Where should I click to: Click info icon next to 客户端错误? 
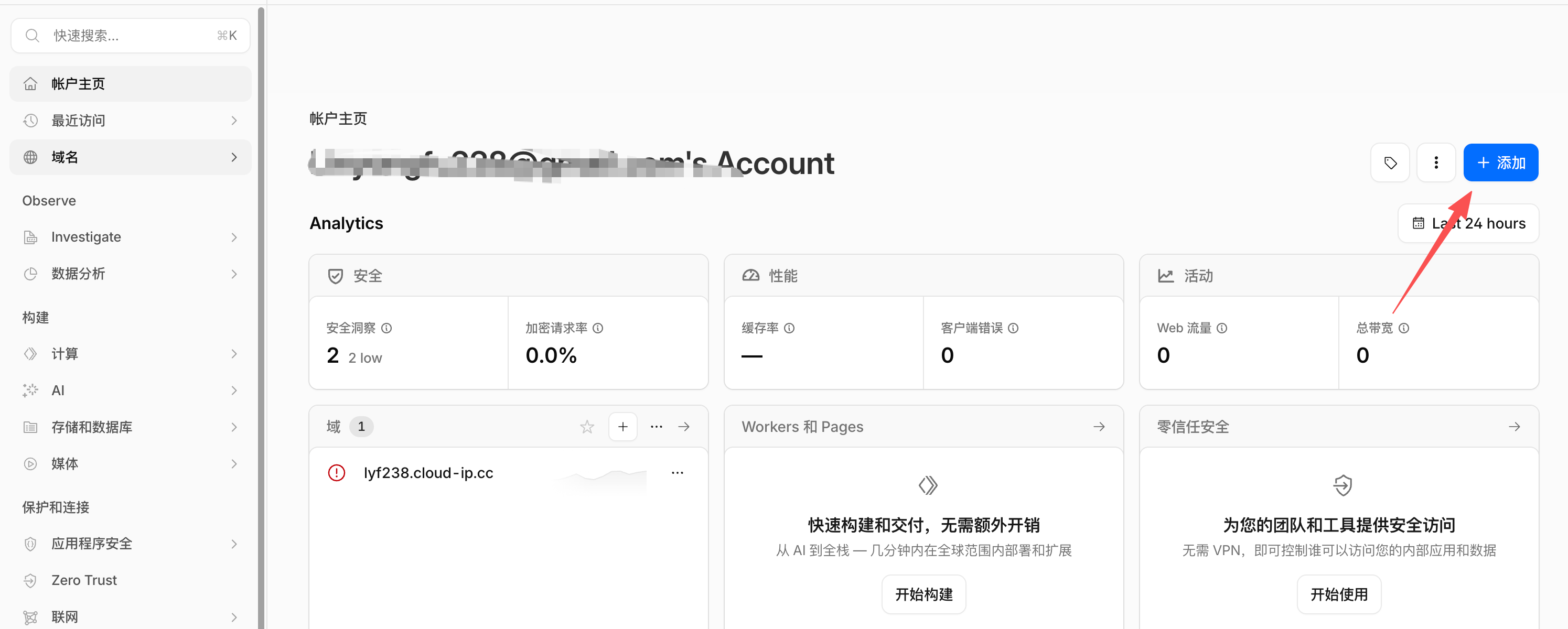click(1013, 329)
